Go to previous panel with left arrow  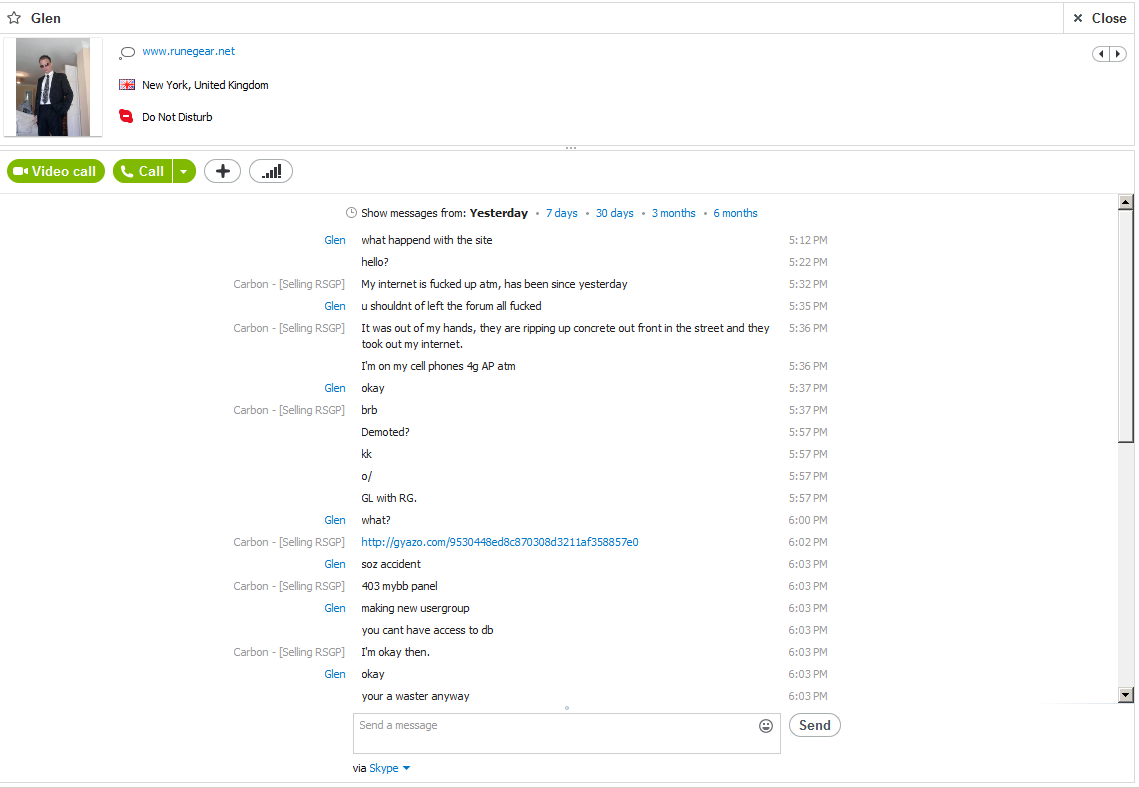pos(1101,54)
